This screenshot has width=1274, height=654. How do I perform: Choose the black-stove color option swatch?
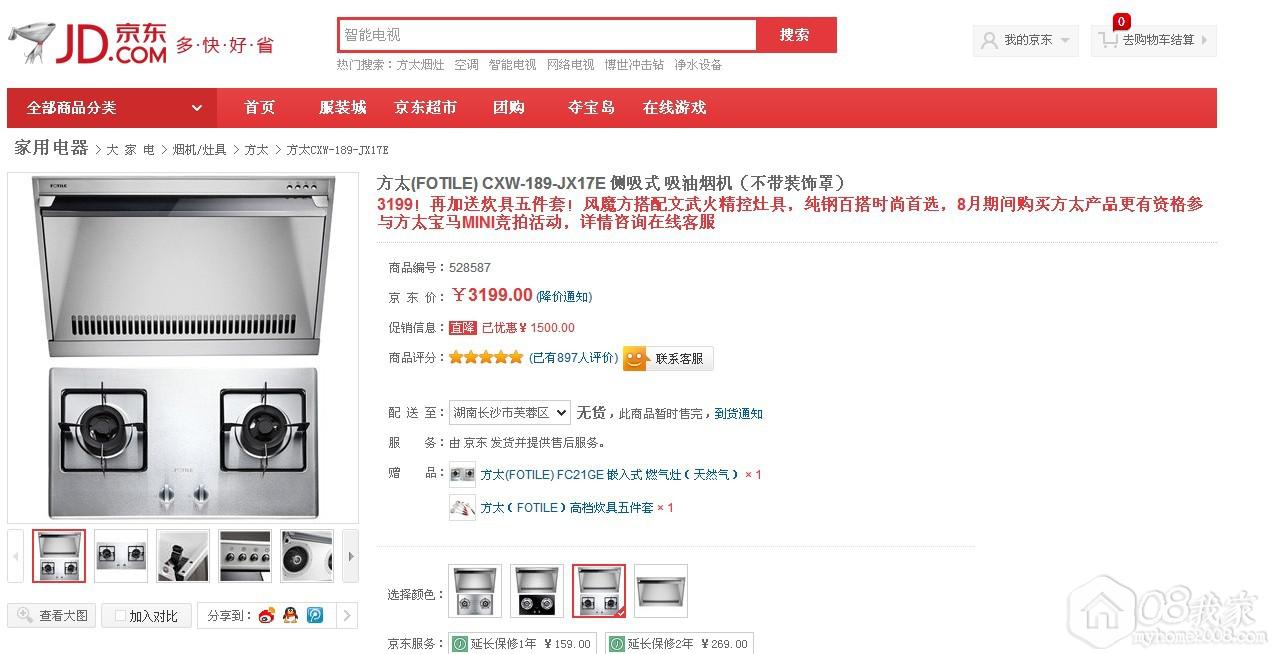537,591
